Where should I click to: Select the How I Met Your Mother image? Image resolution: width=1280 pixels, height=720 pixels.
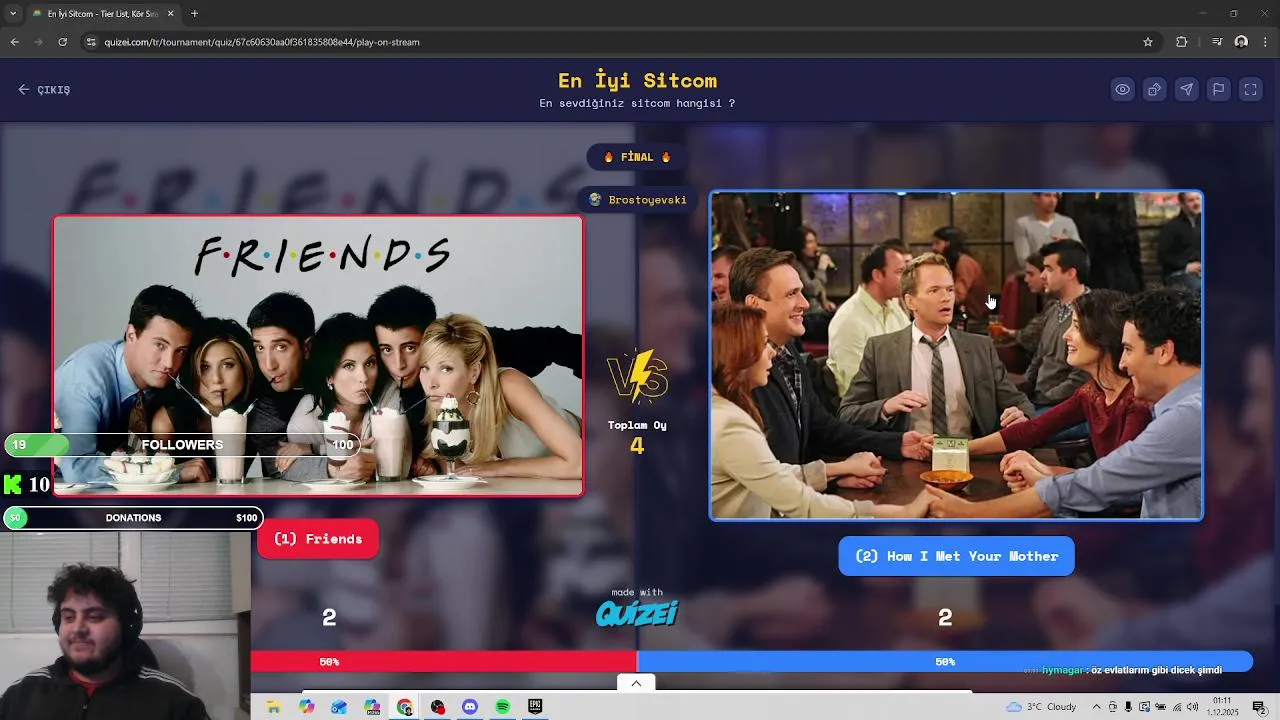(956, 356)
